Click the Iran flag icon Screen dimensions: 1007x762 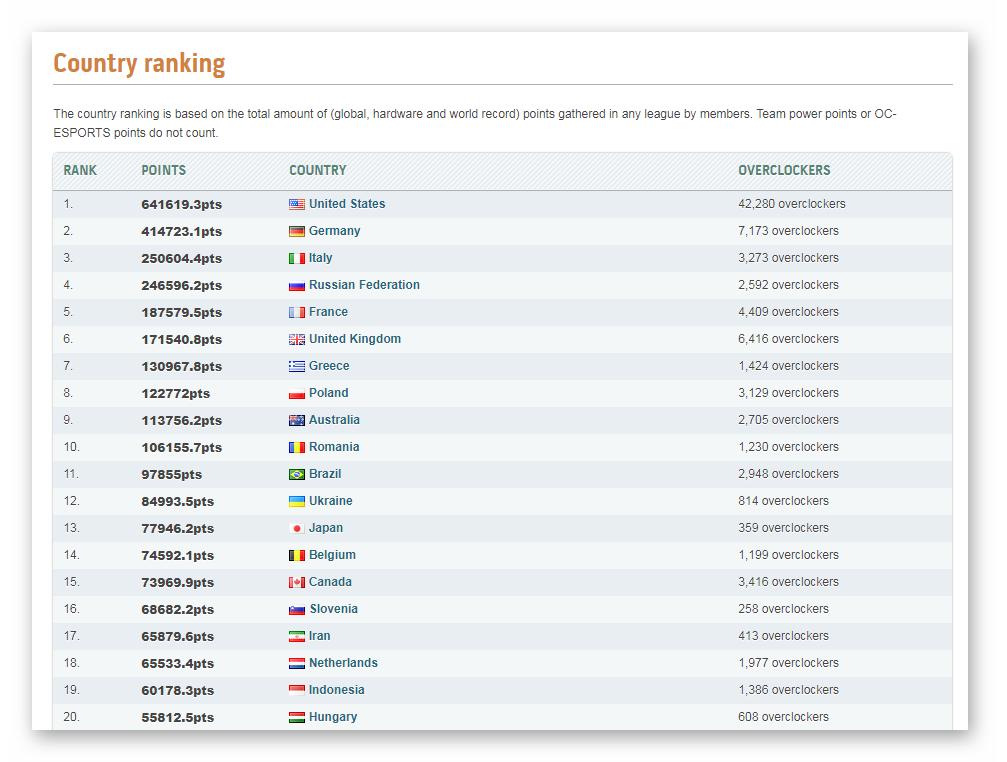pos(297,637)
